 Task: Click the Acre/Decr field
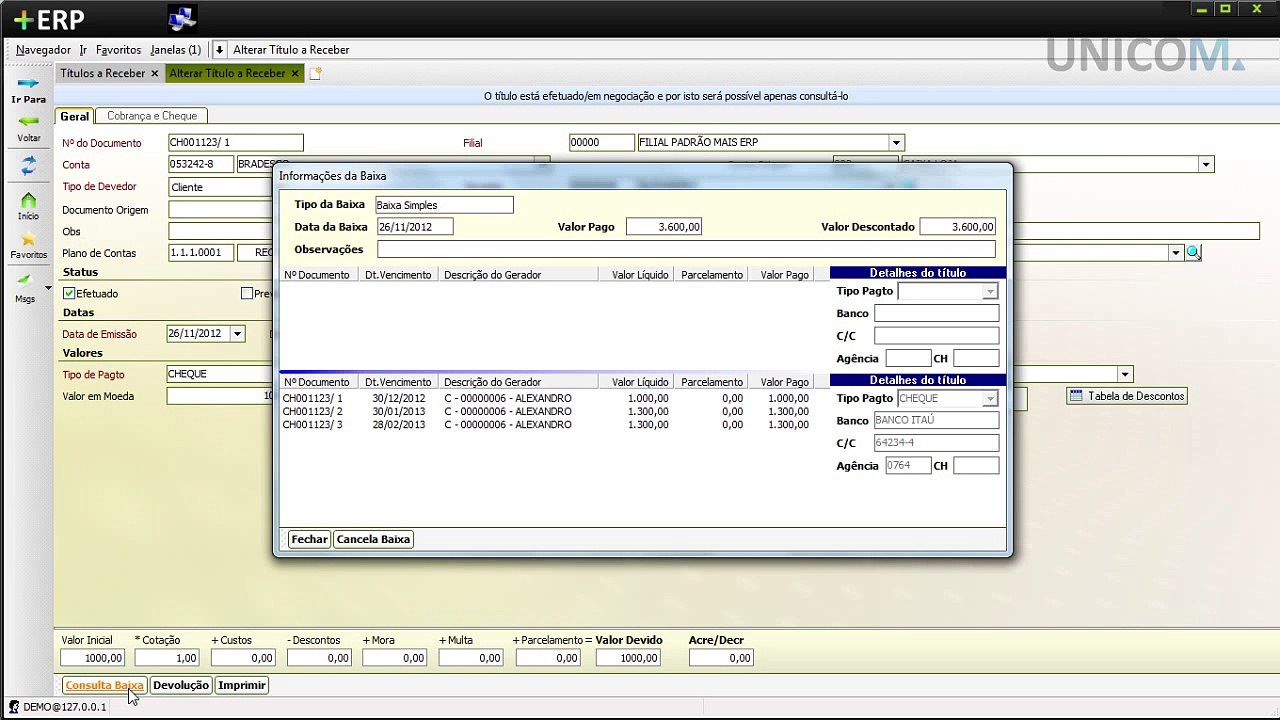click(721, 658)
